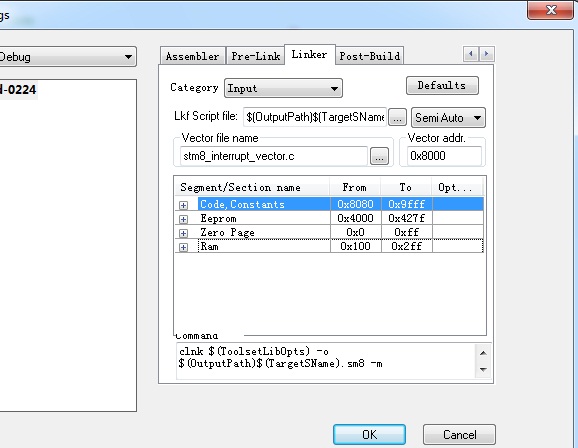Screen dimensions: 578x448
Task: Click Zero Page To value 0xff
Action: [x=407, y=232]
